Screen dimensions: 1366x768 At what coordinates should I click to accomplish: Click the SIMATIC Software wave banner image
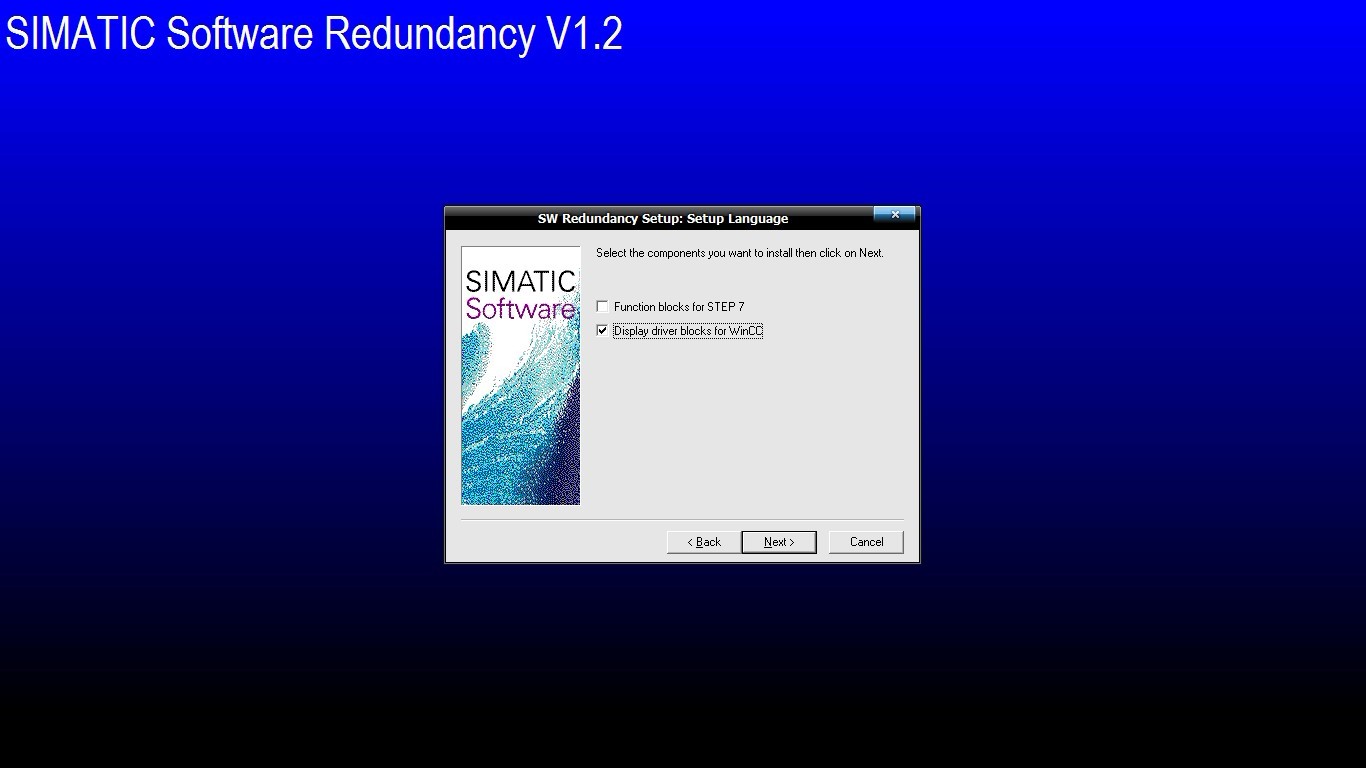point(520,375)
